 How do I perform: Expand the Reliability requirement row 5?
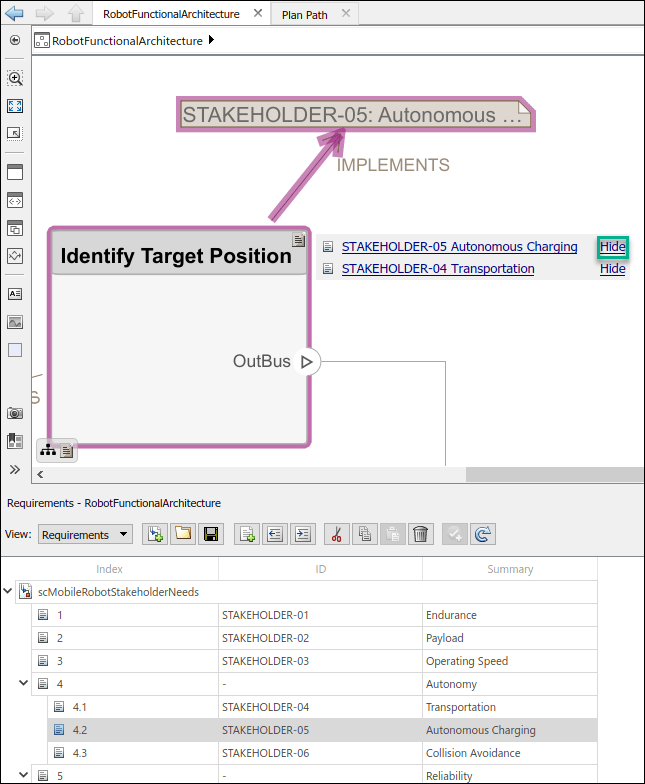(x=23, y=775)
